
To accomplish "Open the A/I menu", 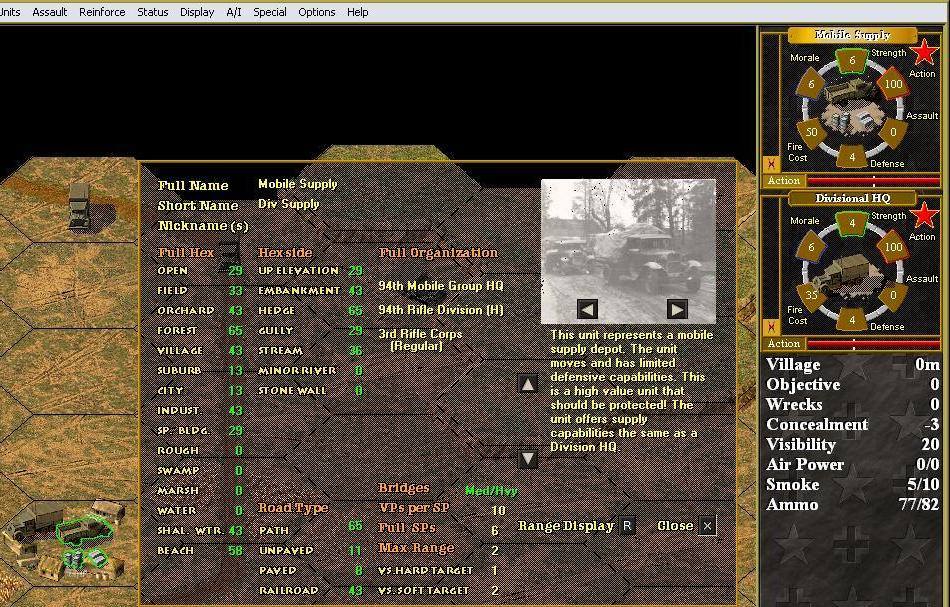I will [234, 12].
